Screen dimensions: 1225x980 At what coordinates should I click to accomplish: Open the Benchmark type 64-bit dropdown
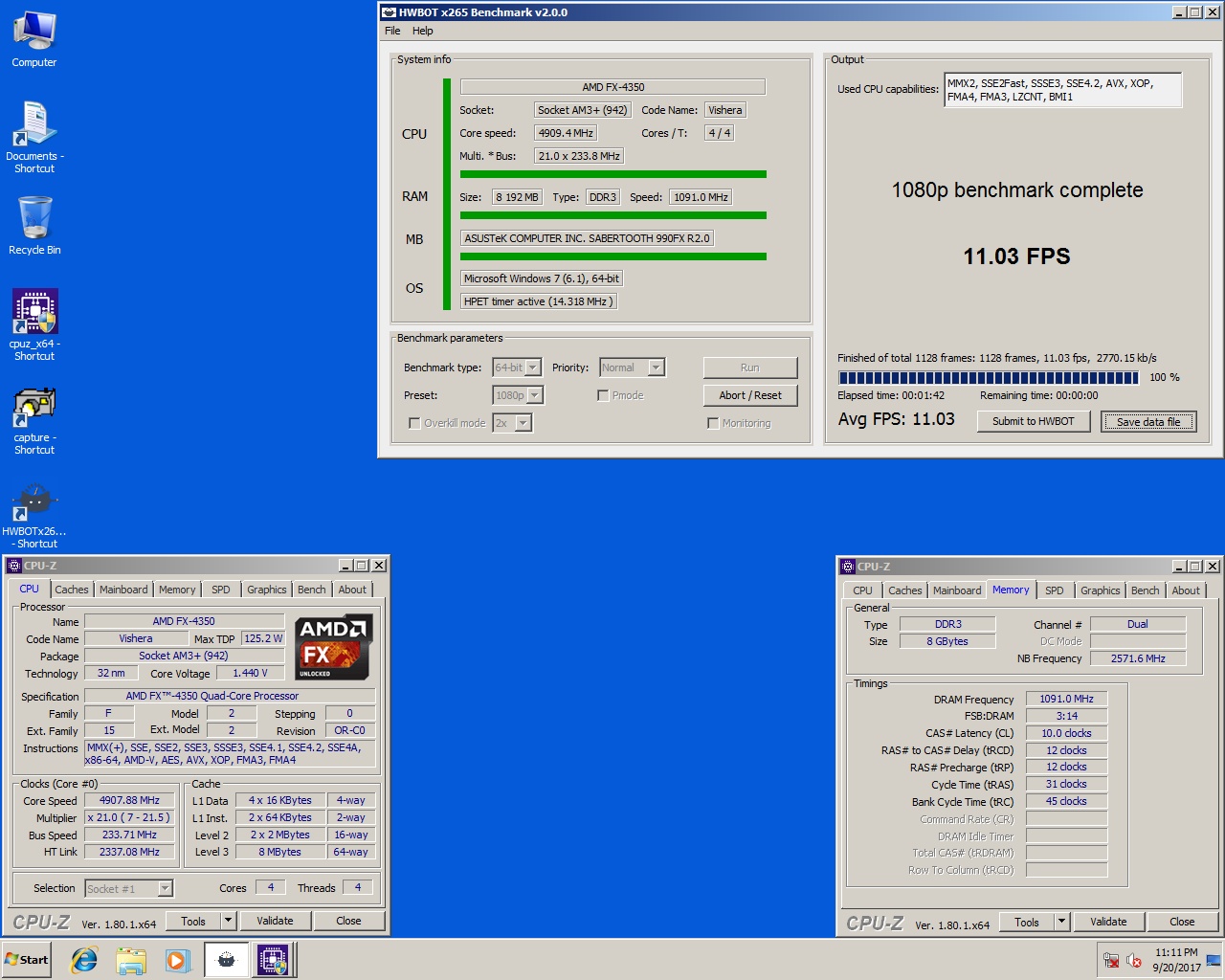(533, 367)
